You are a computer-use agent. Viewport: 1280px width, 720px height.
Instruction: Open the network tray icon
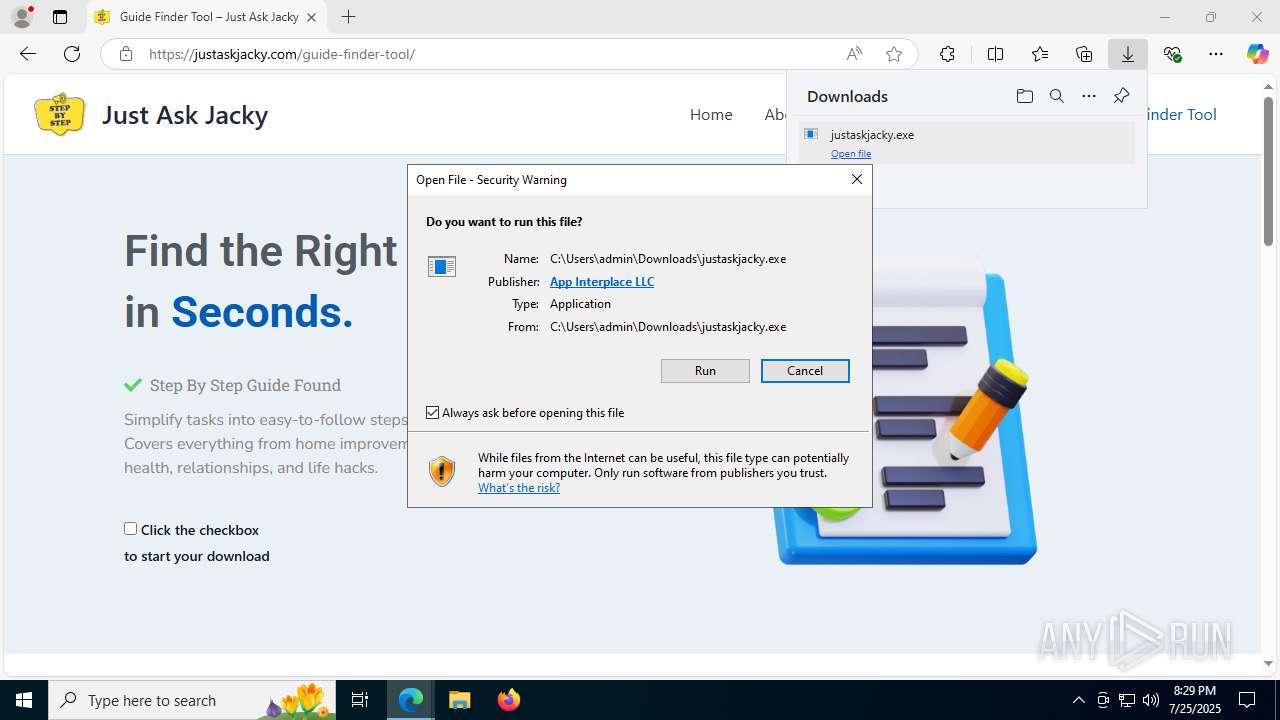1127,700
